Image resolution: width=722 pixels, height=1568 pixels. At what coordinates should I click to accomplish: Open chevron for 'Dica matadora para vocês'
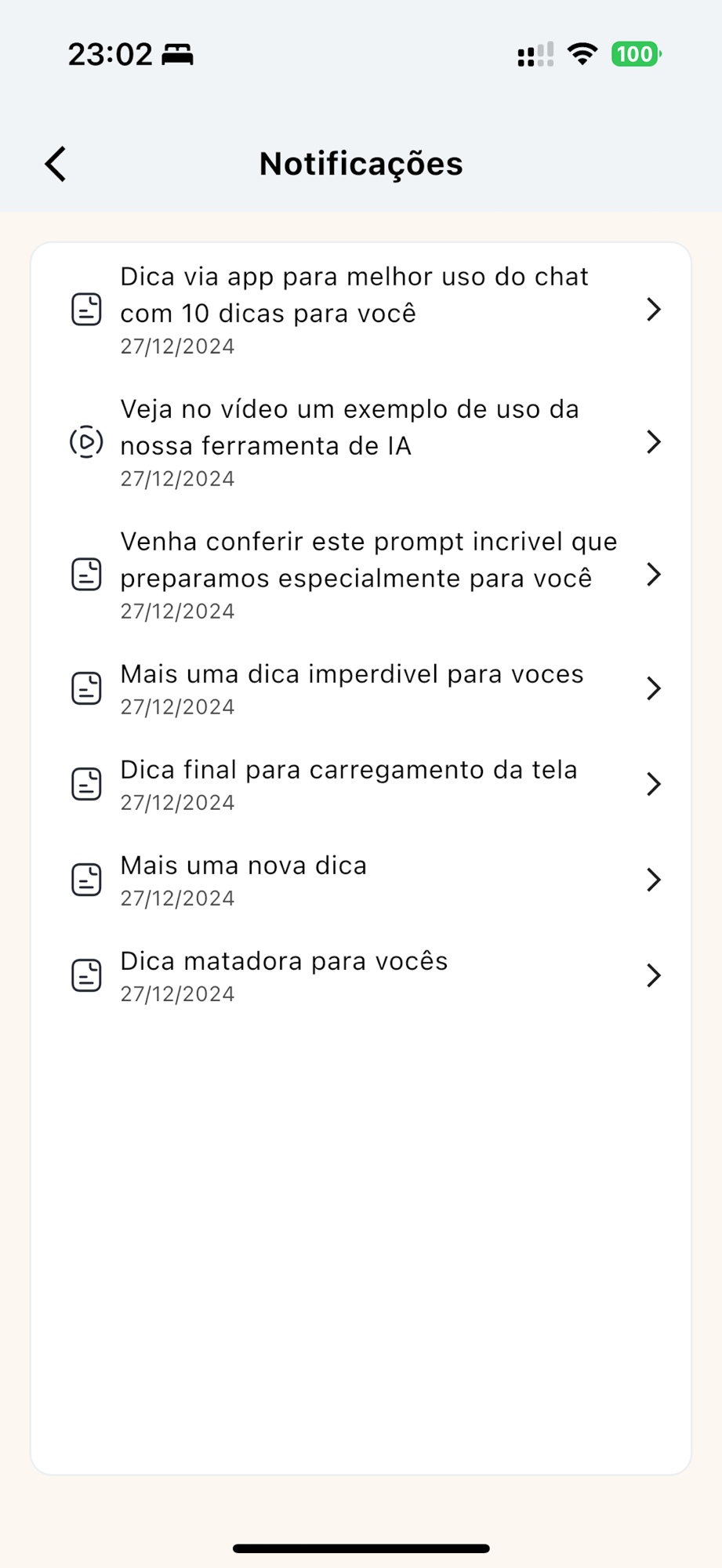[654, 975]
